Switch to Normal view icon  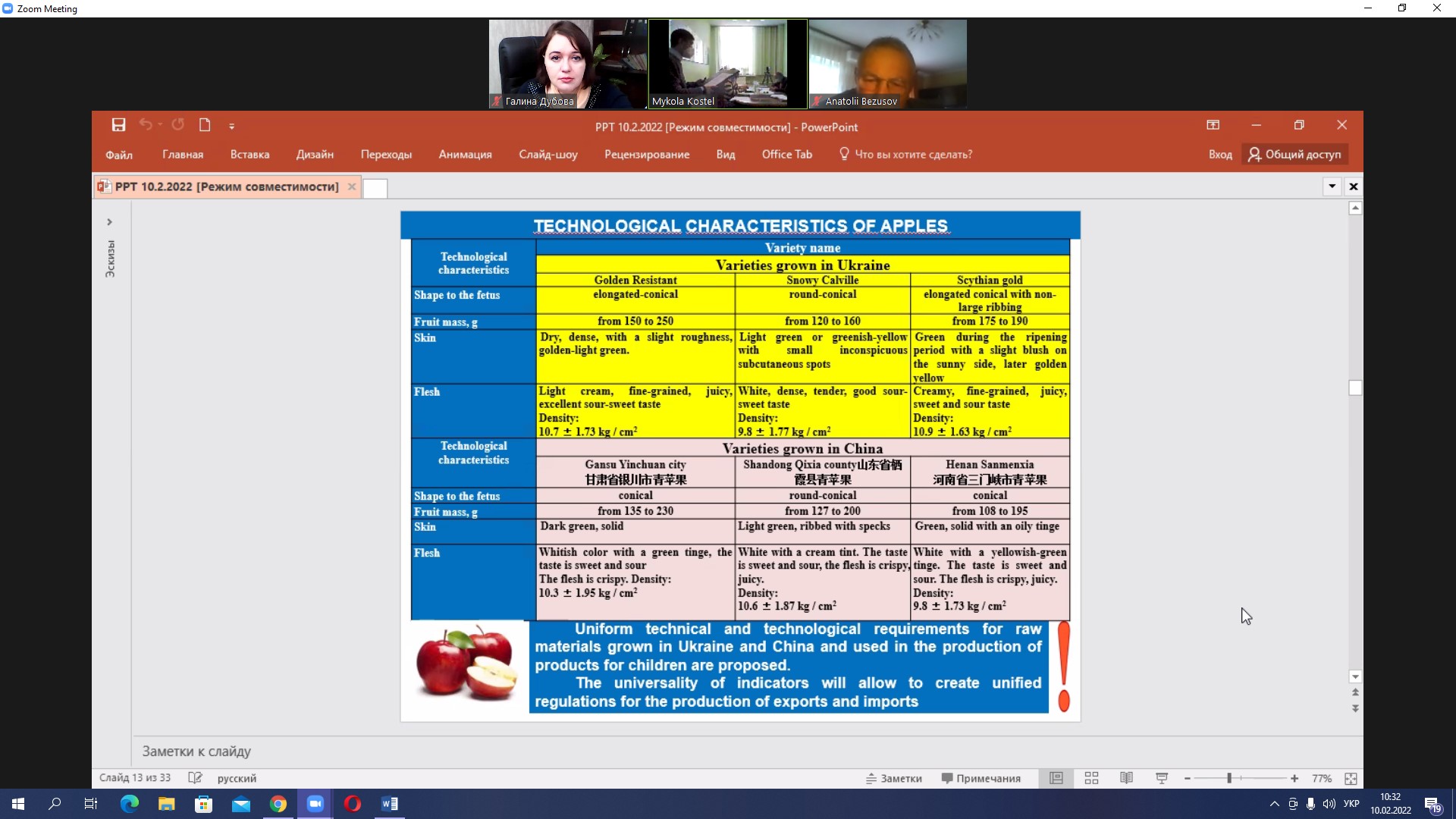(x=1056, y=779)
